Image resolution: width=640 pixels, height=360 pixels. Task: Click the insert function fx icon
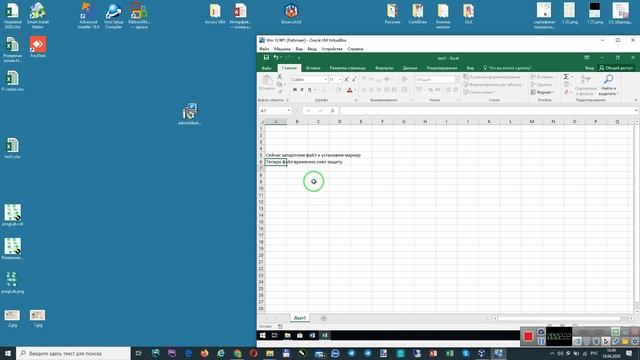click(x=333, y=111)
